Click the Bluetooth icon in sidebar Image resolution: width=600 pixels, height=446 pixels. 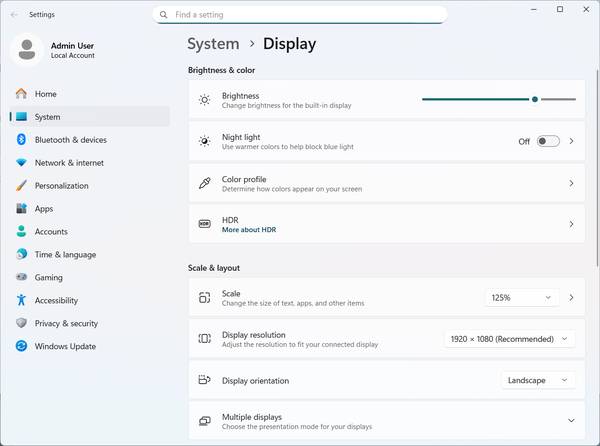point(21,139)
